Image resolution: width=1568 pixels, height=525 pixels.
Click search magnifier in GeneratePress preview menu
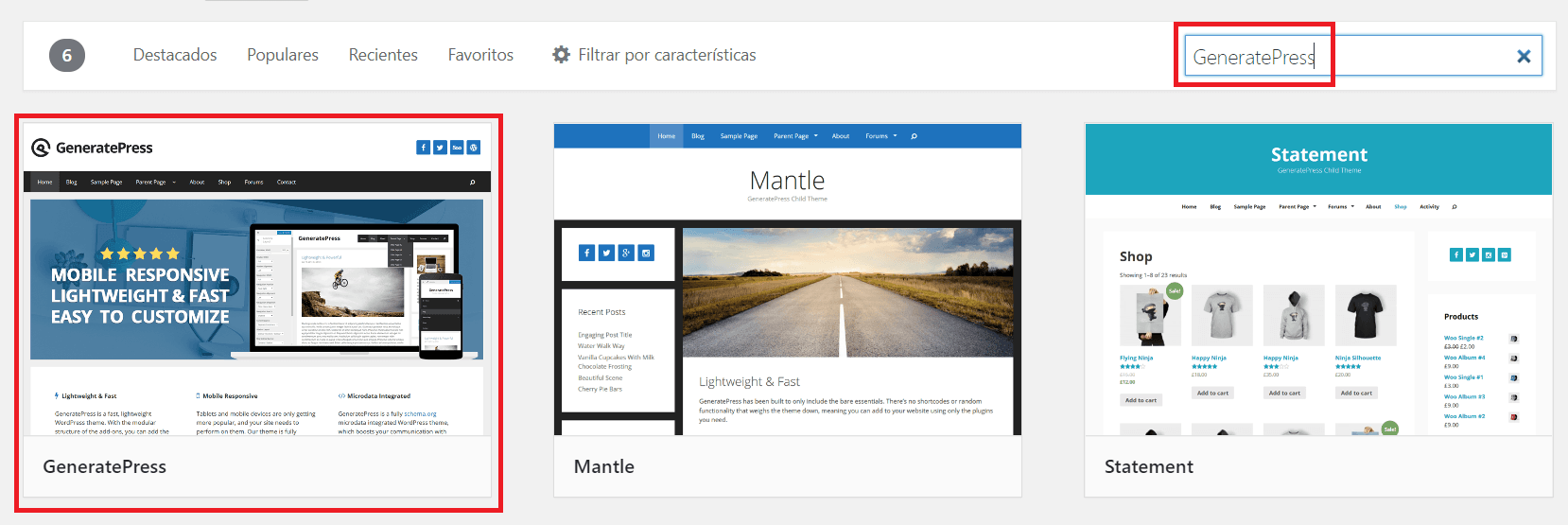[x=473, y=182]
